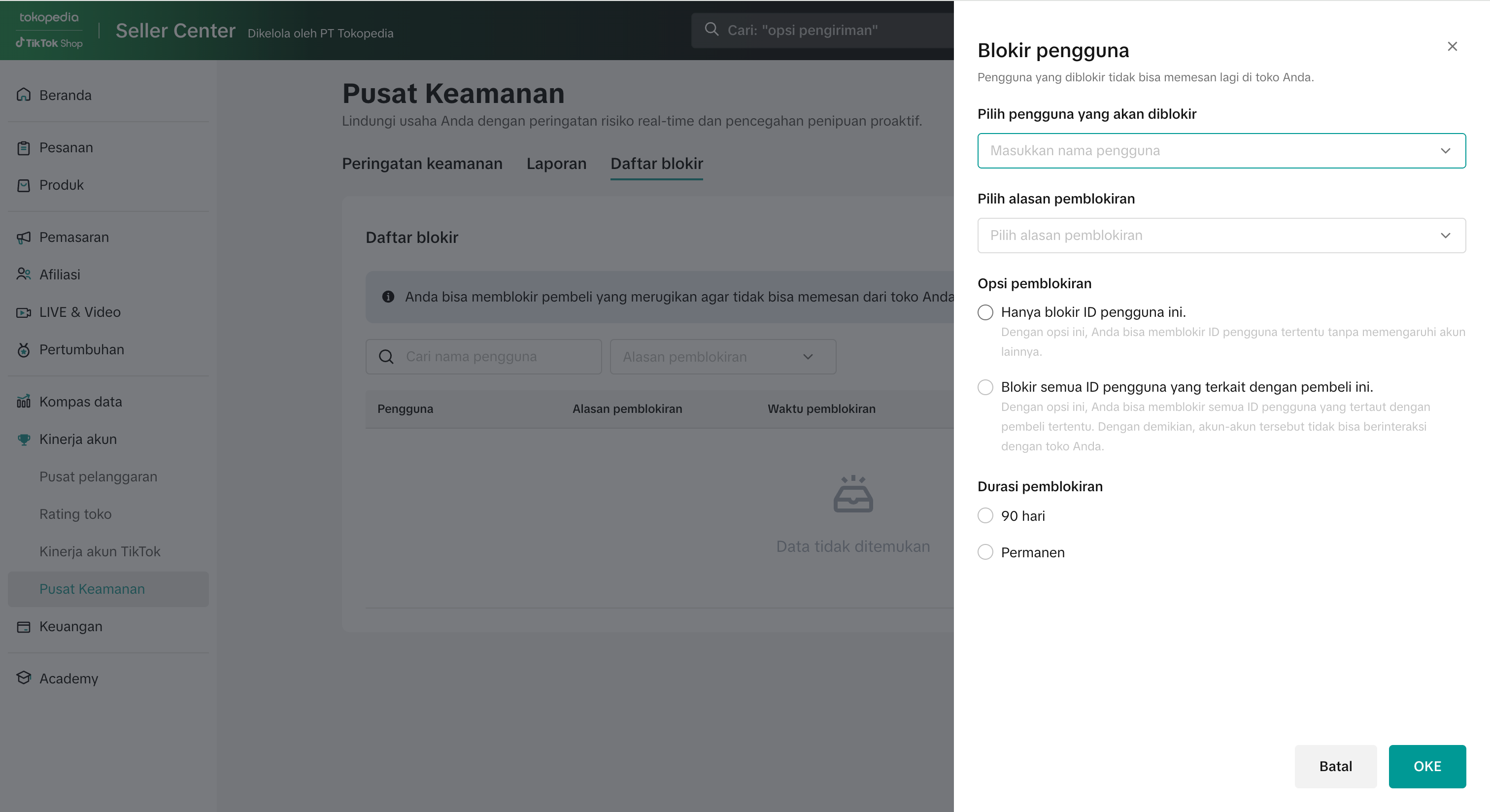Switch to the Laporan tab

click(556, 164)
